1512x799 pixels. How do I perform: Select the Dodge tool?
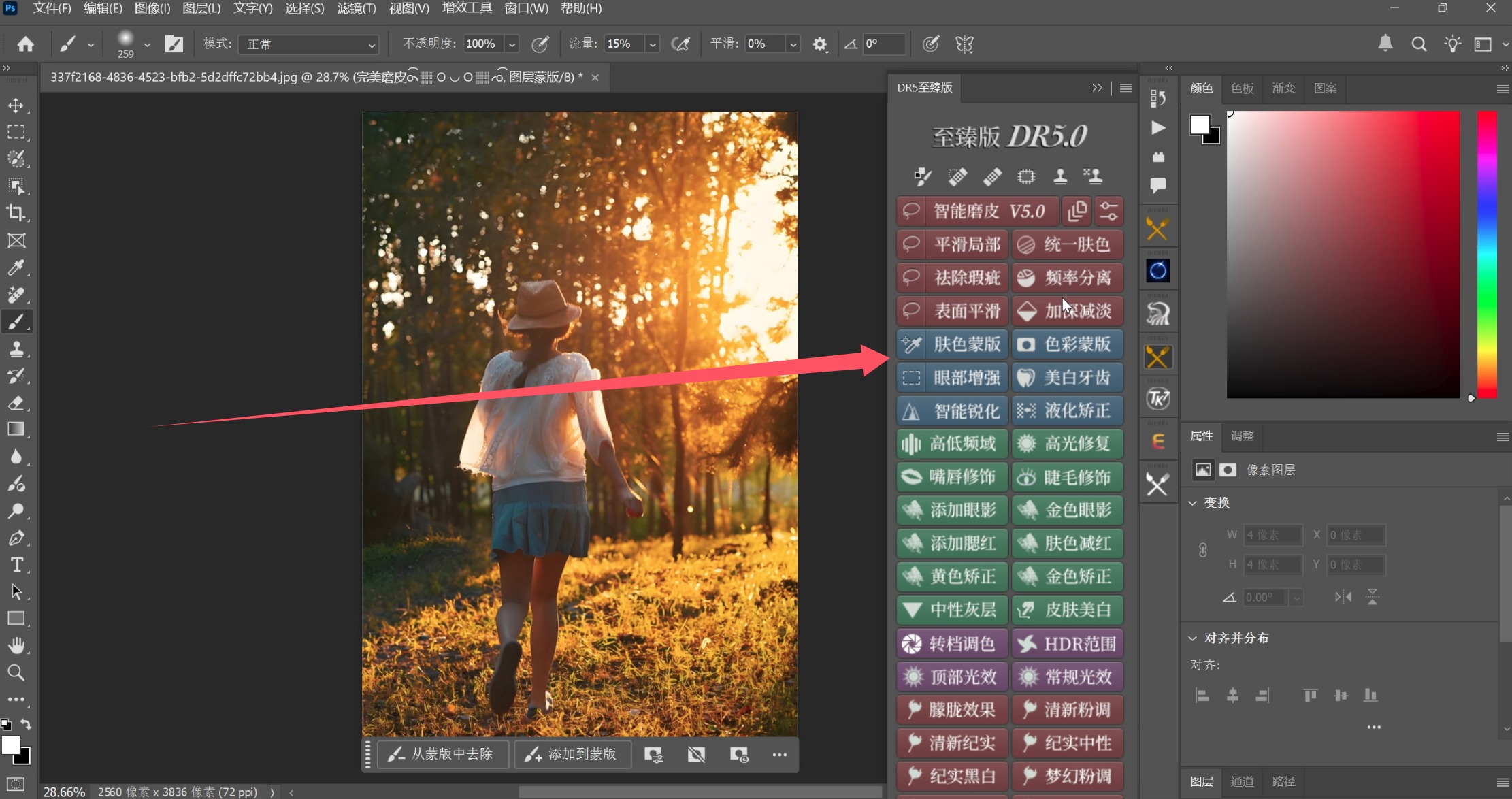[x=16, y=510]
